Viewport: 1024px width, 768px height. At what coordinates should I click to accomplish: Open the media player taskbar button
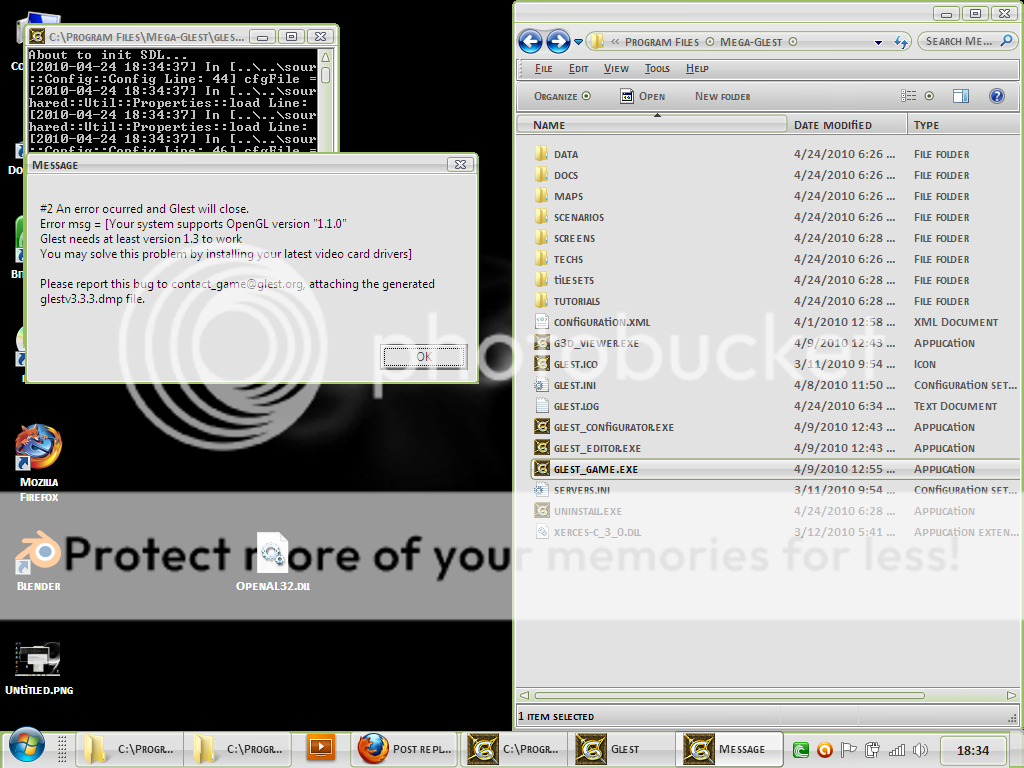pos(321,748)
